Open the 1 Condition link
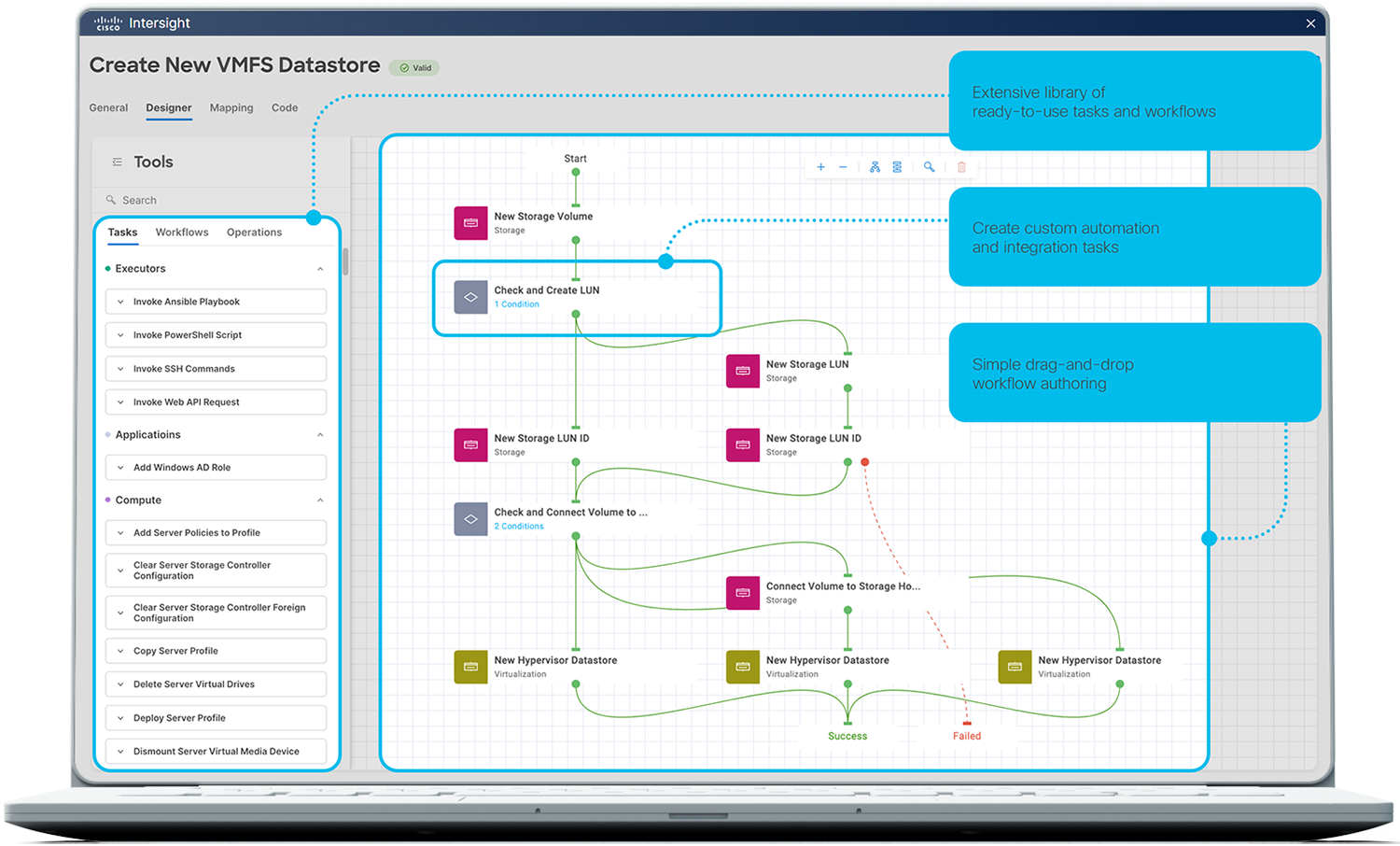Screen dimensions: 1400x846 click(517, 304)
